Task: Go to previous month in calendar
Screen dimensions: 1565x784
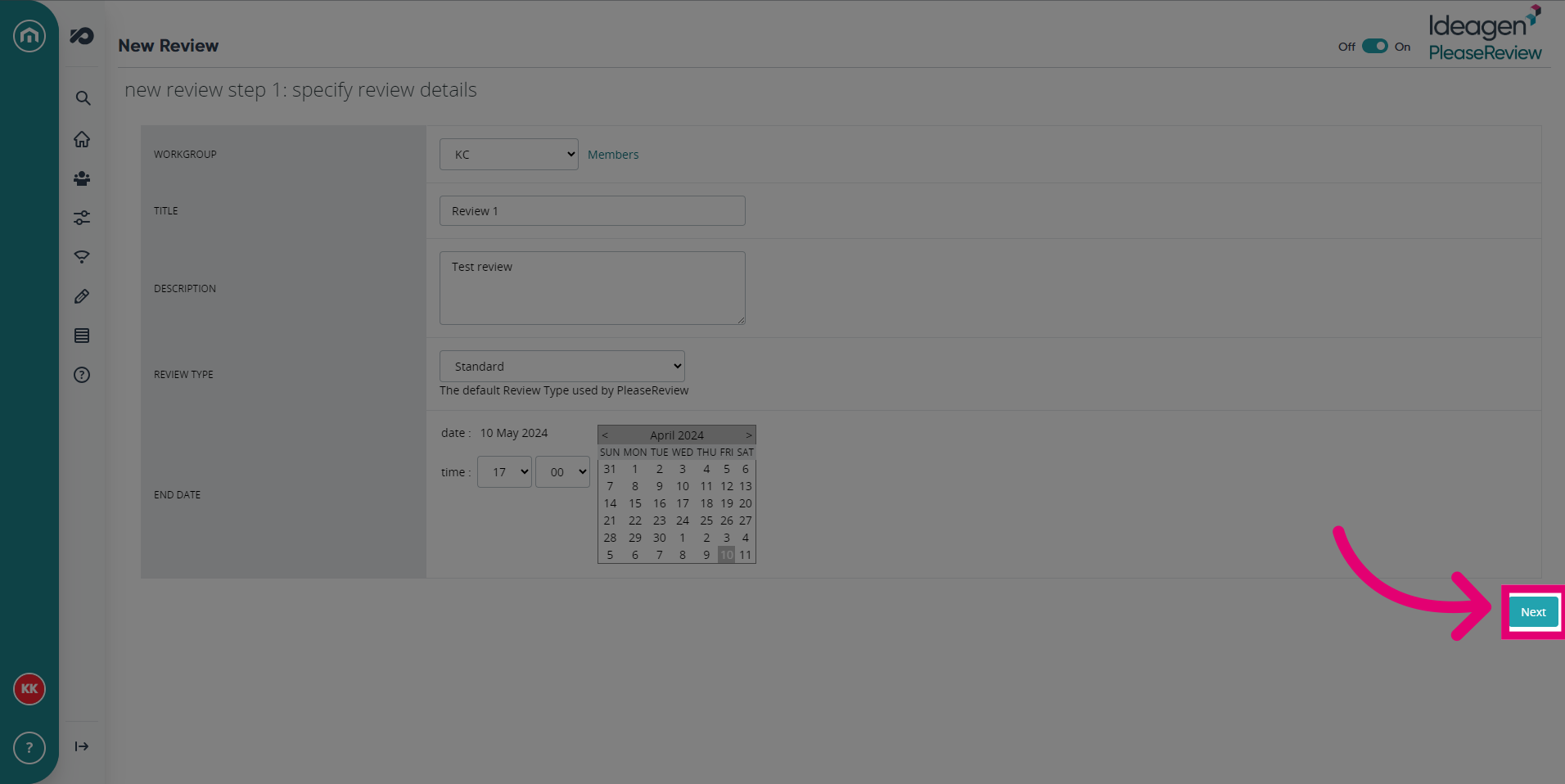Action: tap(605, 435)
